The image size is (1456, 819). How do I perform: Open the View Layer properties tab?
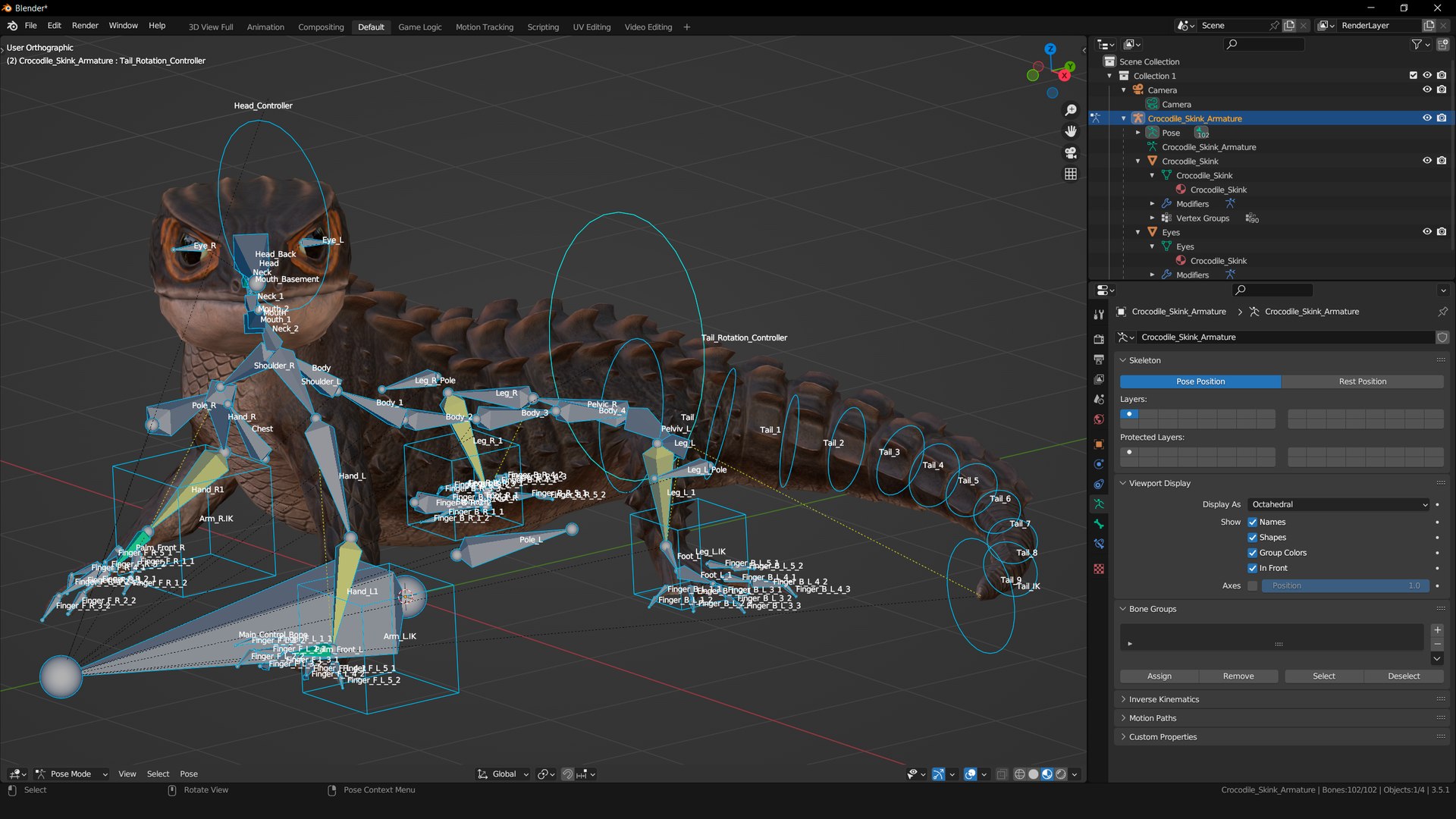(x=1098, y=378)
